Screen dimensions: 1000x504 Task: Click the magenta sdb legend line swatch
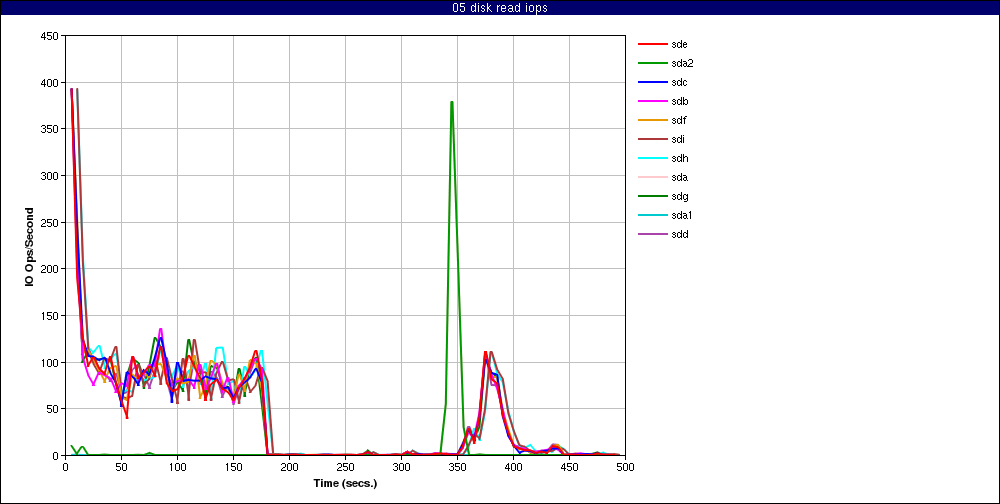point(652,101)
